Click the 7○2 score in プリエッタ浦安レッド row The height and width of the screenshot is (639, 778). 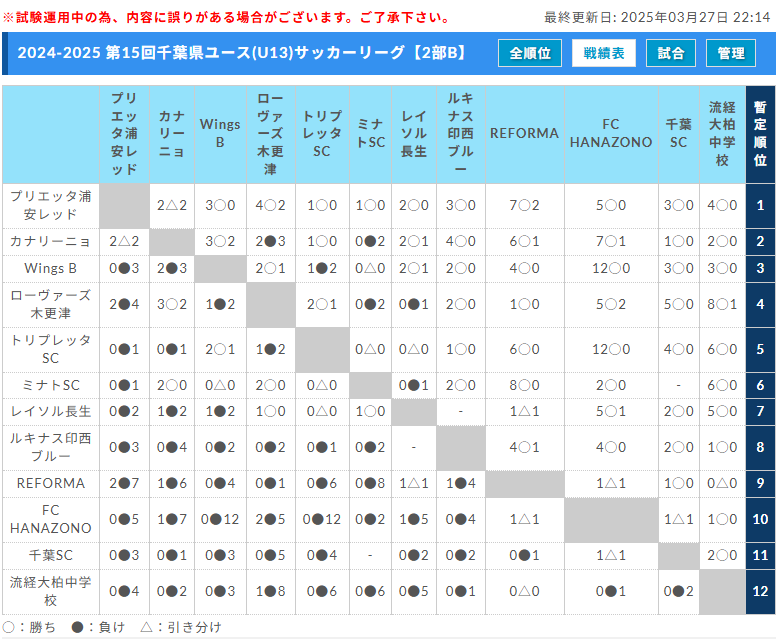(x=524, y=205)
